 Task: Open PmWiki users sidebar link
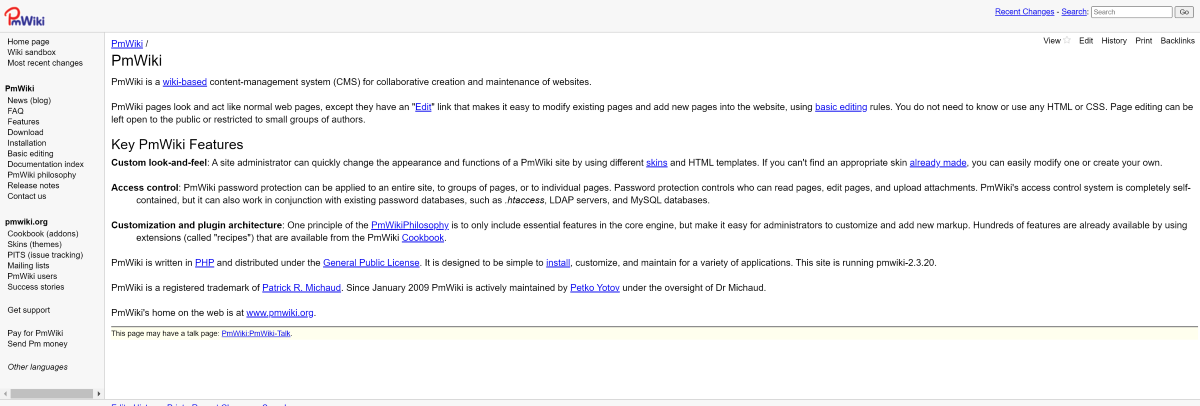[x=32, y=276]
